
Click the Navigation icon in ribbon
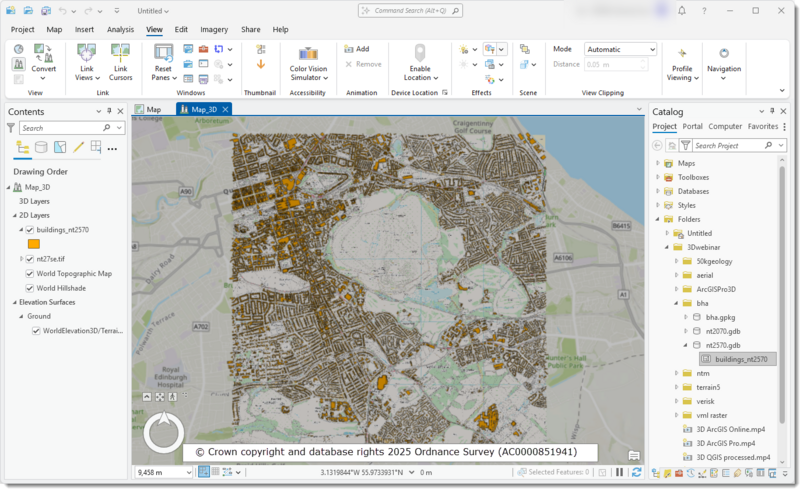click(723, 53)
